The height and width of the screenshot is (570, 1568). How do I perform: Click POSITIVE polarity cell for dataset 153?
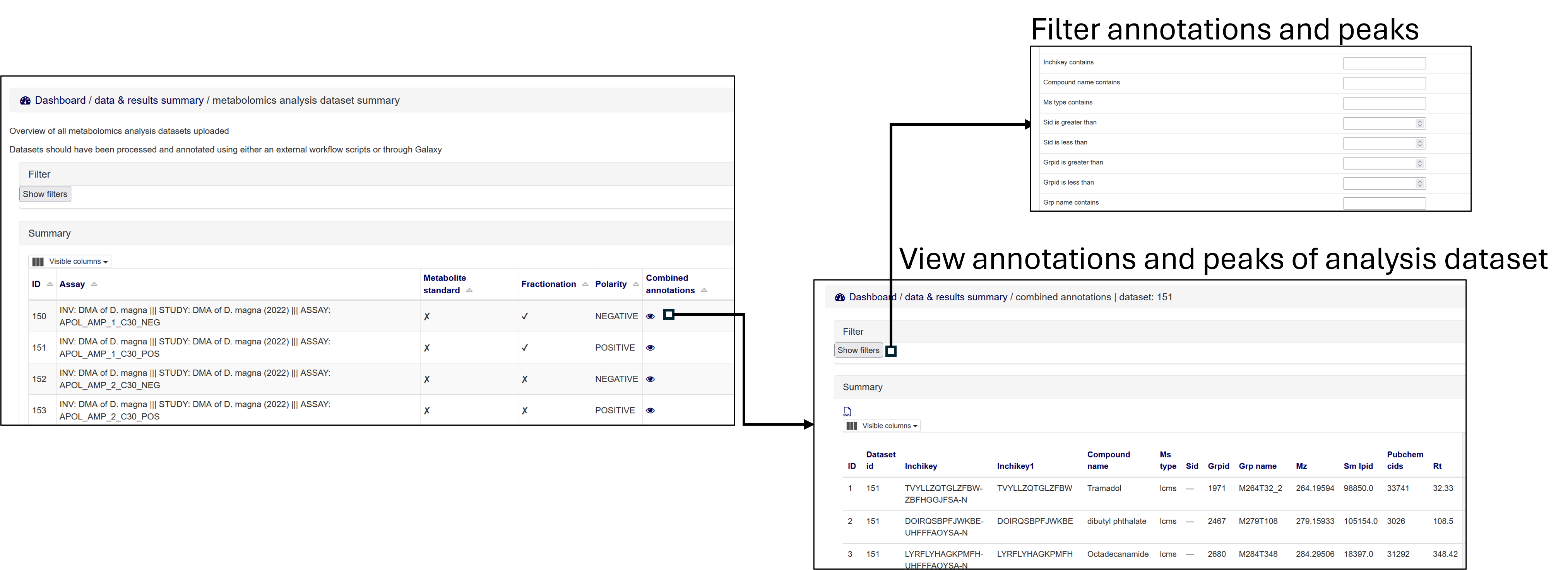[x=615, y=411]
